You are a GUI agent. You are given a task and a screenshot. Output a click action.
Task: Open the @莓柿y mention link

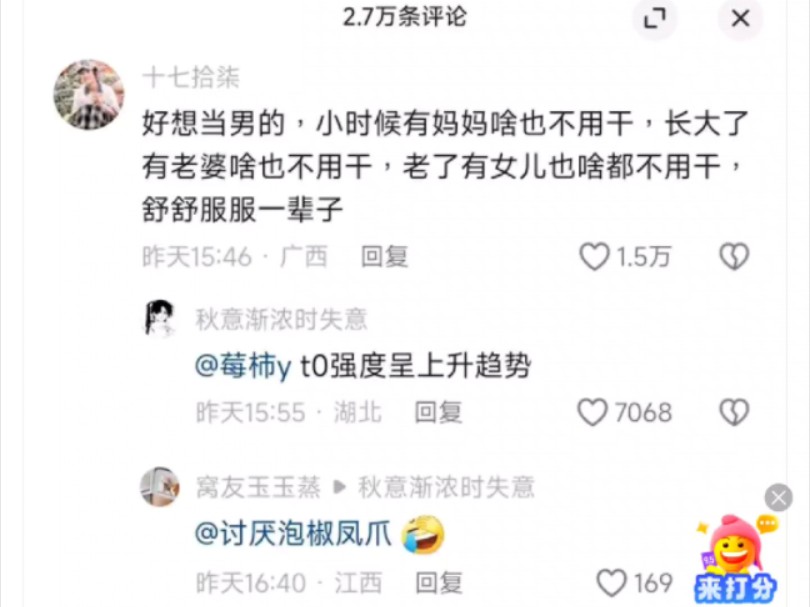coord(243,367)
